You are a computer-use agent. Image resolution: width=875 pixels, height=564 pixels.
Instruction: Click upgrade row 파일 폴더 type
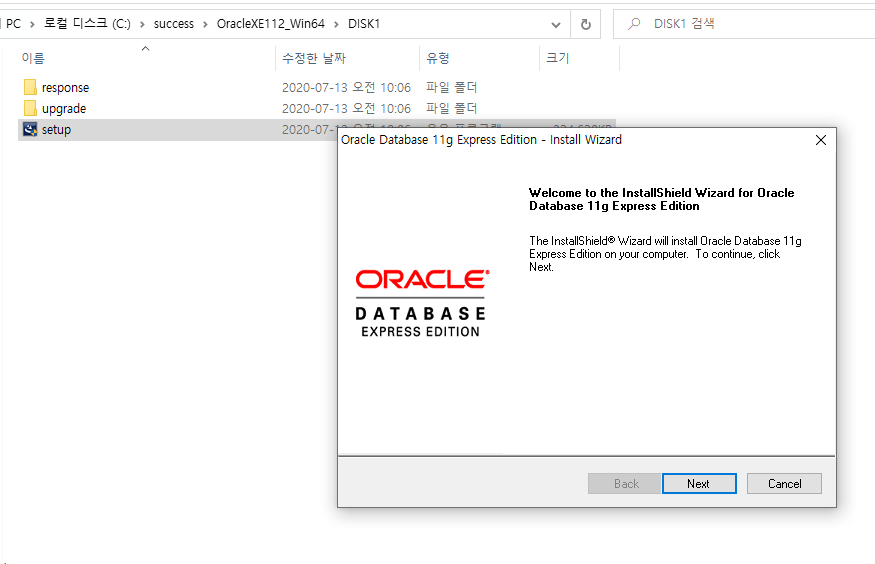[451, 109]
